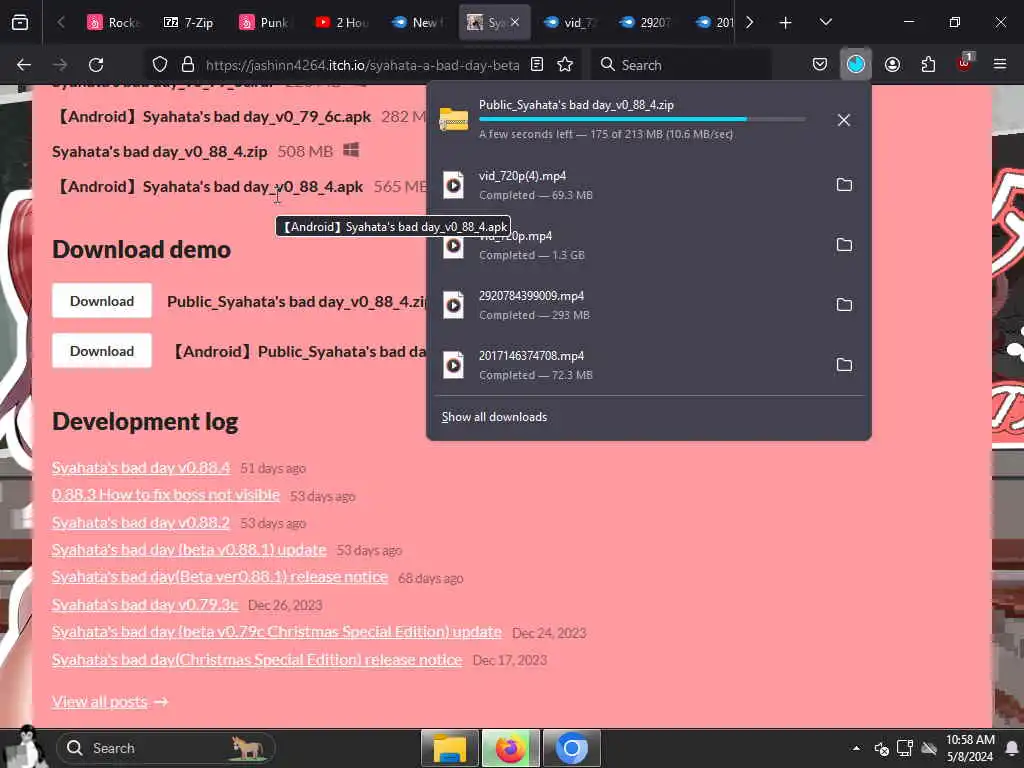Switch to the New tab
Image resolution: width=1024 pixels, height=768 pixels.
click(x=417, y=23)
